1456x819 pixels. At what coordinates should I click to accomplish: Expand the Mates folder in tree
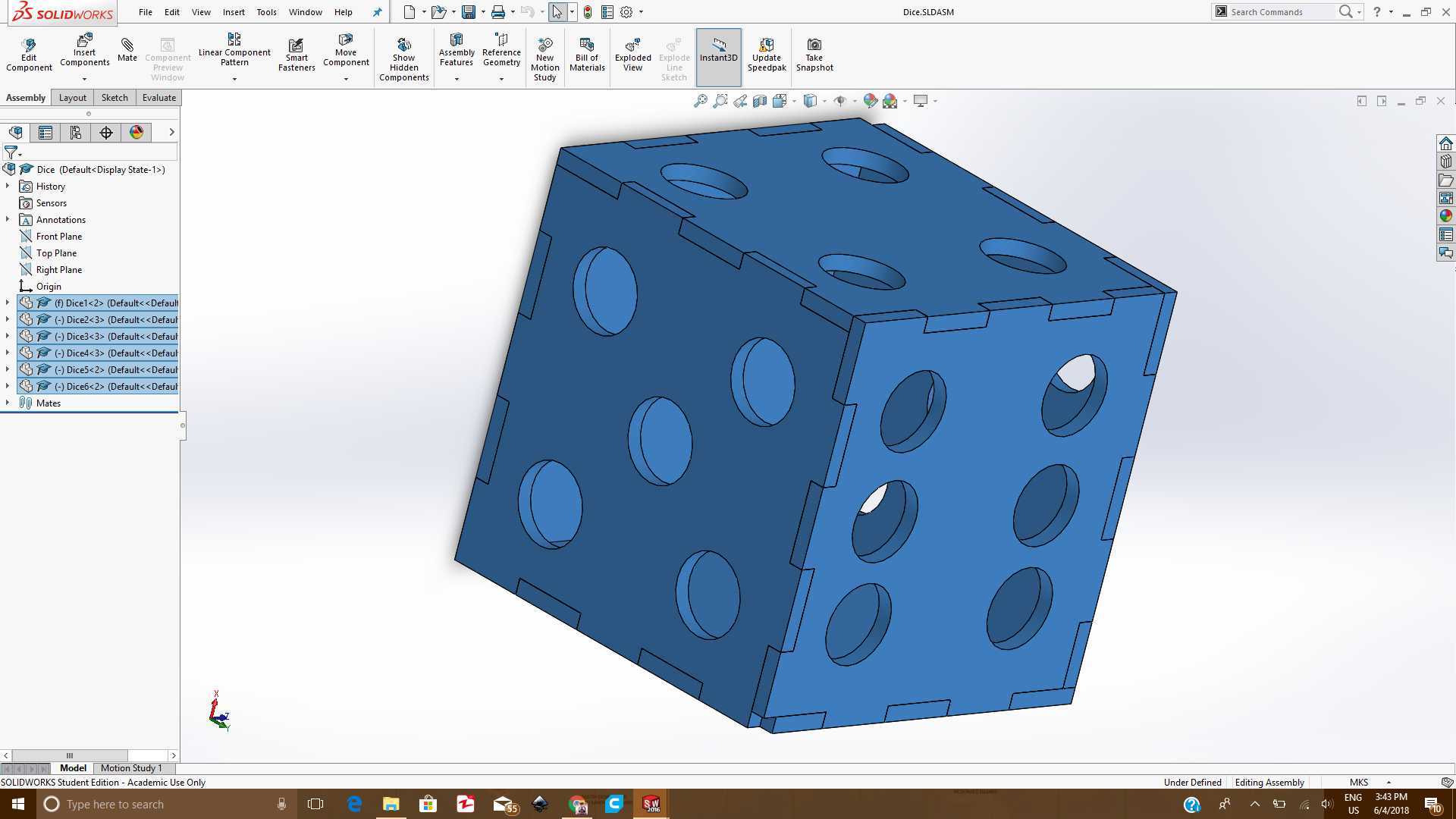pos(8,403)
